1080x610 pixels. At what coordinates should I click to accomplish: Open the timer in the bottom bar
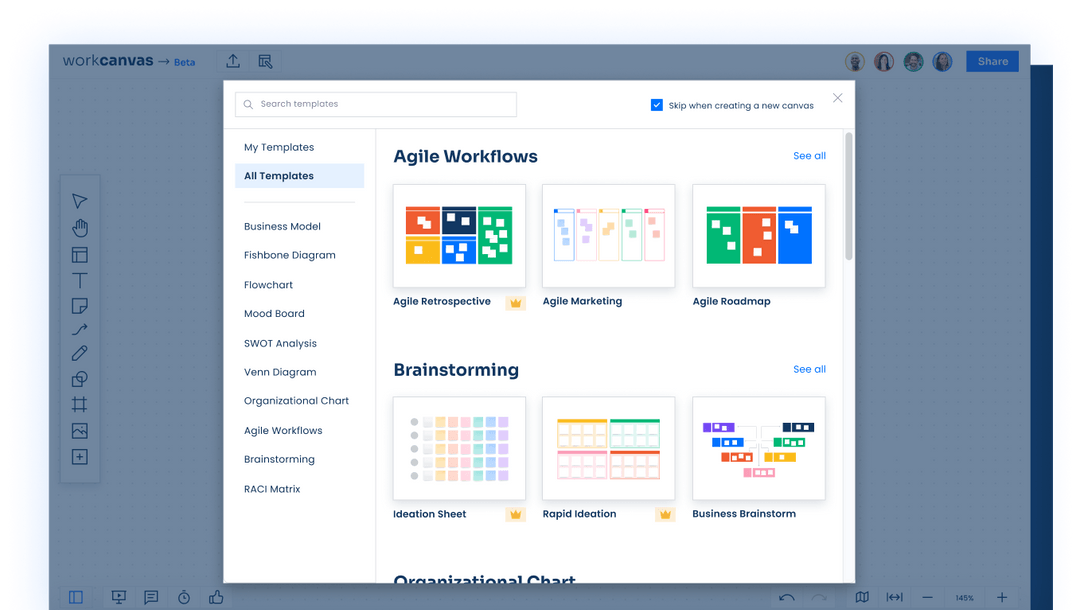point(183,597)
